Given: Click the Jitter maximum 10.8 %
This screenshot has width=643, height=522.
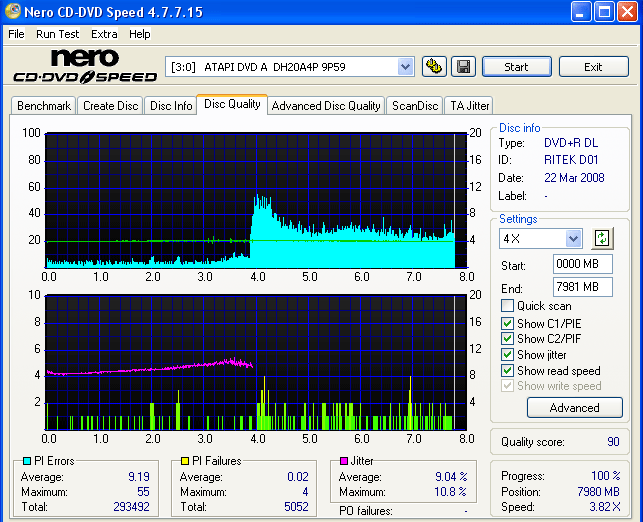Looking at the screenshot, I should tap(450, 491).
